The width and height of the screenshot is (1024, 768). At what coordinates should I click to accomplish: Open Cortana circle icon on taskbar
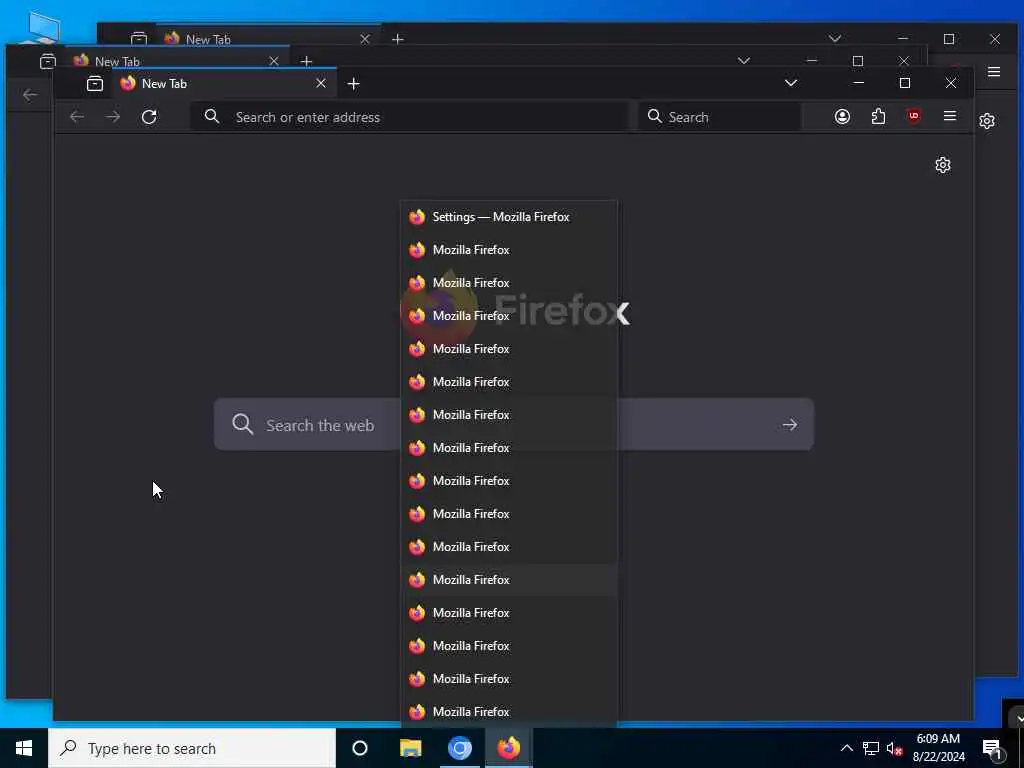[x=360, y=748]
